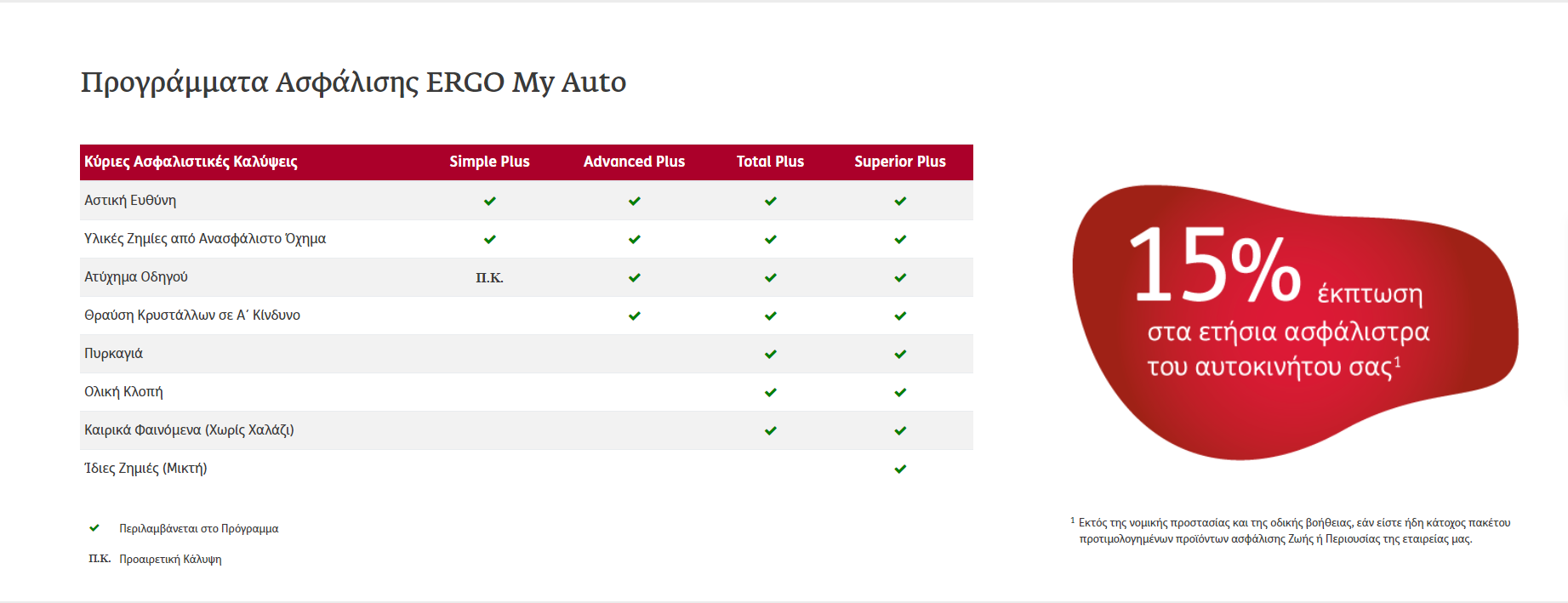Click the Advanced Plus checkmark for Ατύχημα Οδηγού
The width and height of the screenshot is (1568, 603).
pos(635,278)
